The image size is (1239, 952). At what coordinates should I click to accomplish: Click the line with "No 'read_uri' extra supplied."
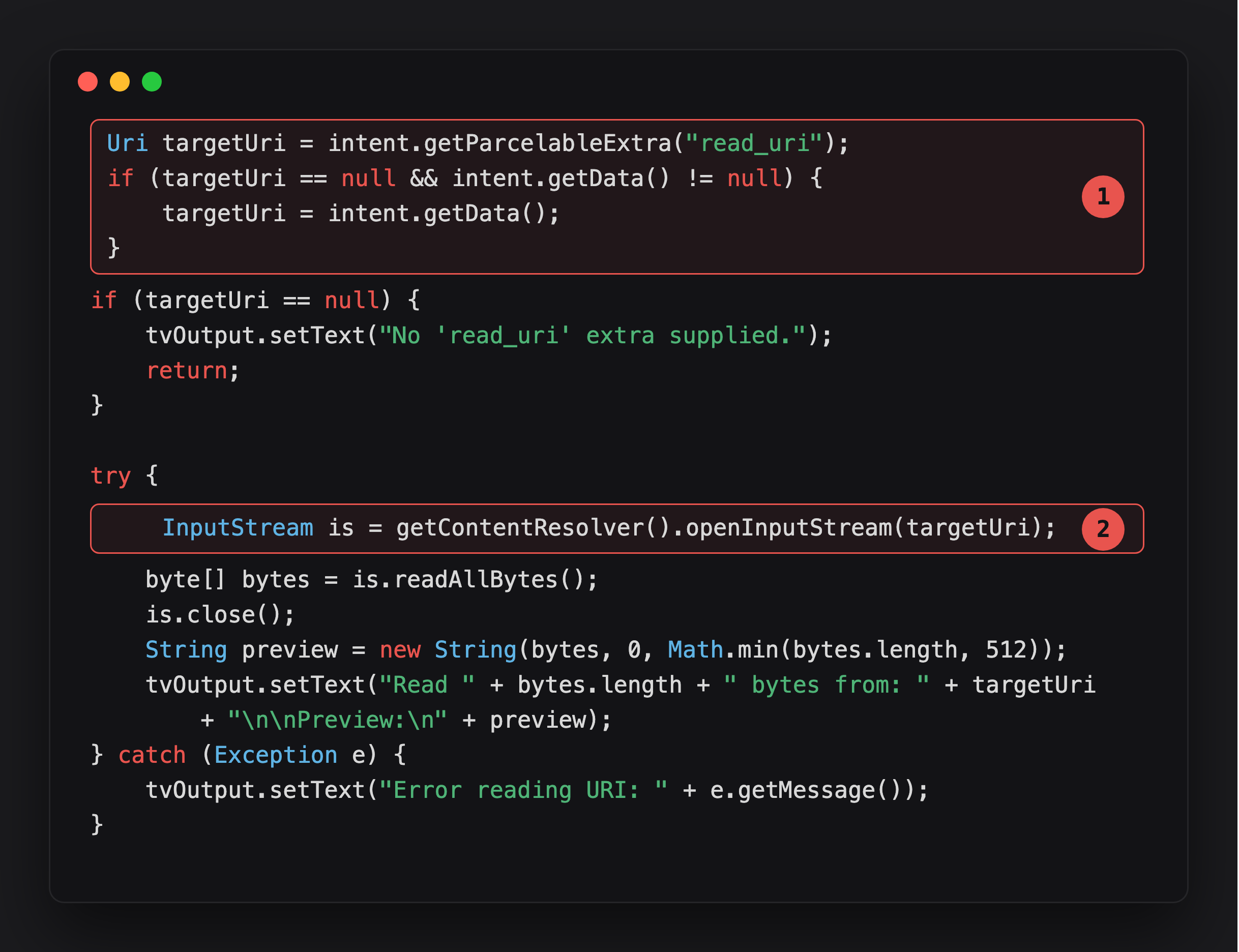point(489,336)
